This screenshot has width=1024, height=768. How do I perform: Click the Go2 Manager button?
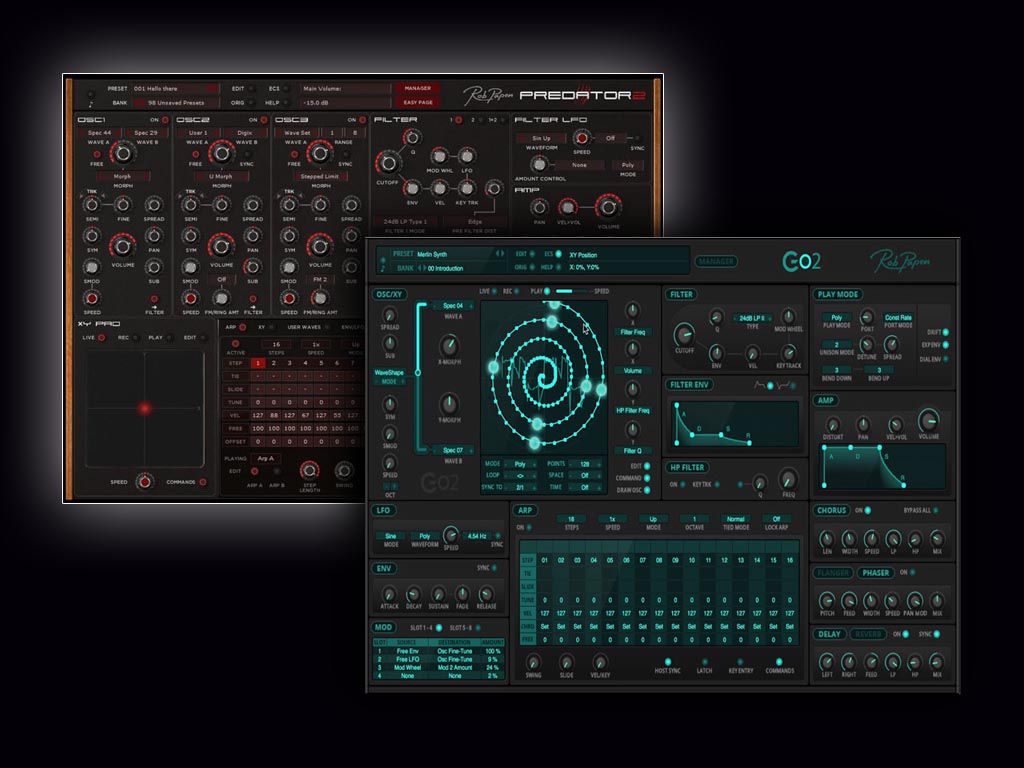coord(716,262)
